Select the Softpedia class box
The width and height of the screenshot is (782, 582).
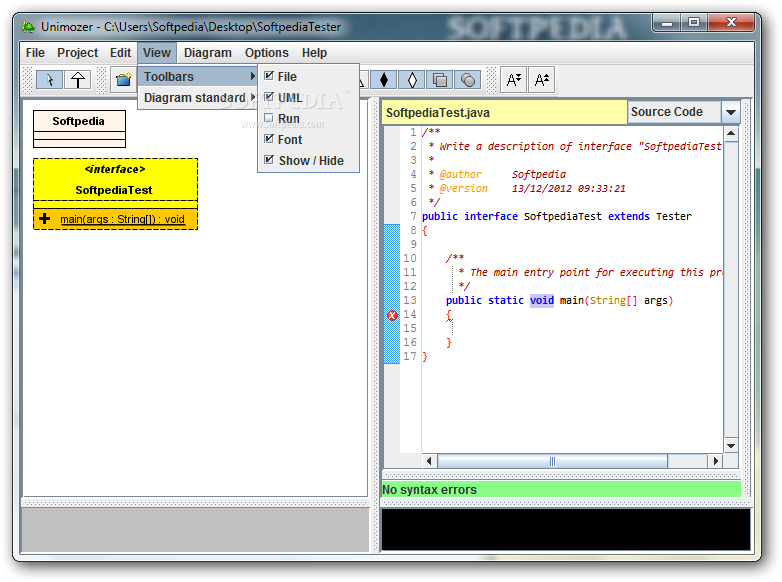[x=79, y=129]
